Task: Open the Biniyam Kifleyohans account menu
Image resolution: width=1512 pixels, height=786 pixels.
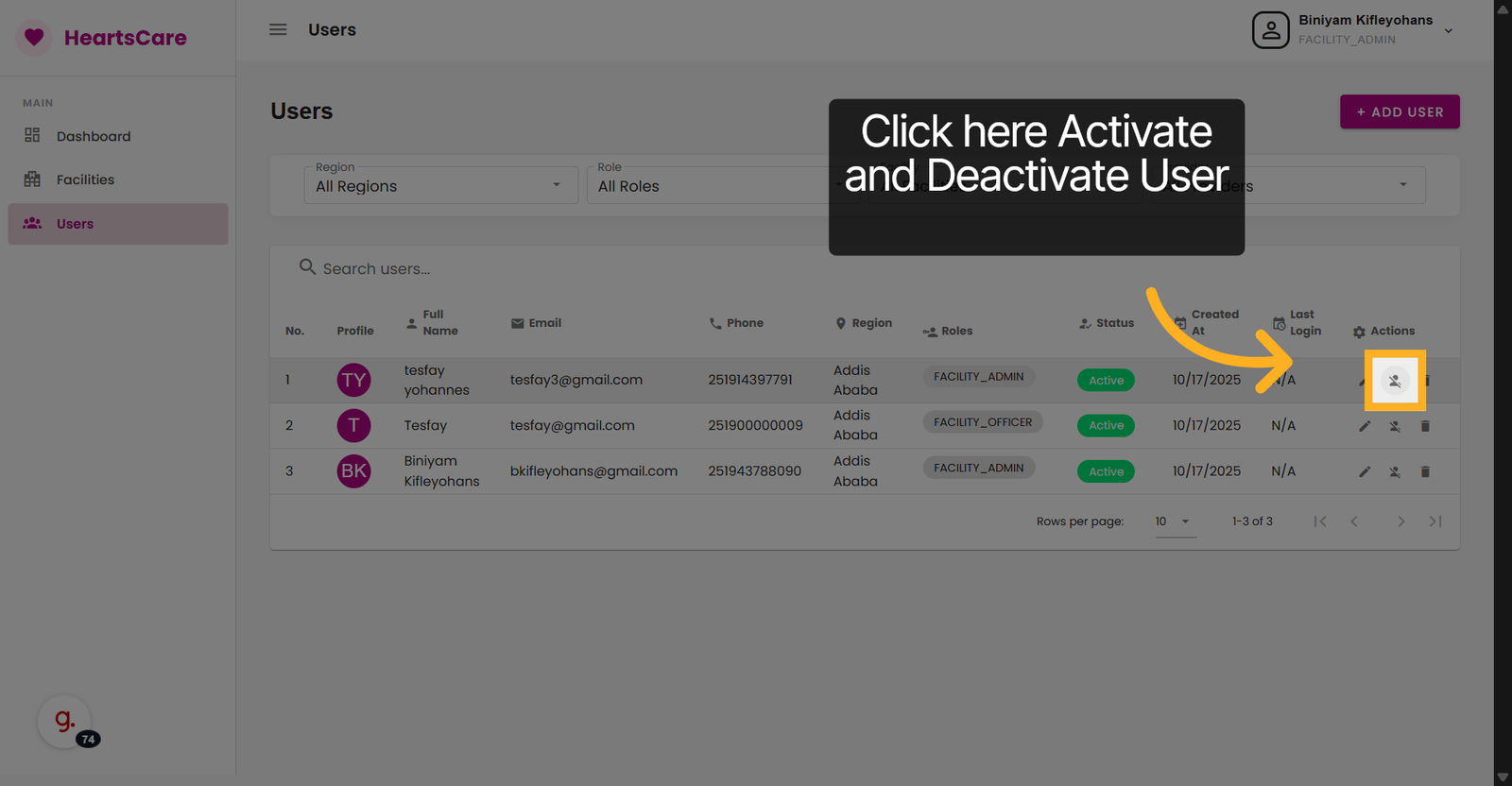Action: [x=1353, y=30]
